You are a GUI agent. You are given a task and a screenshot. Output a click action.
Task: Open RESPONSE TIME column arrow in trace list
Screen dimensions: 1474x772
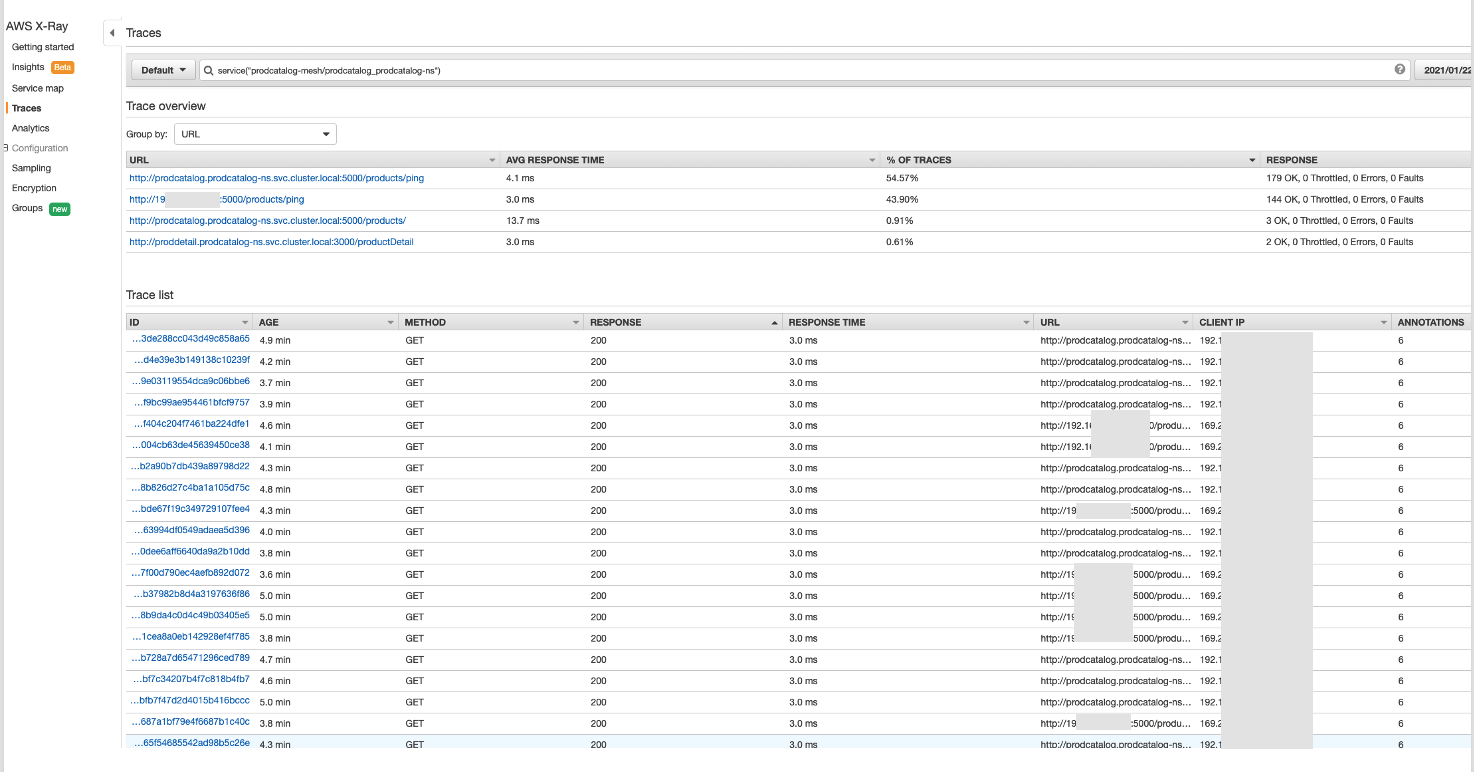tap(1026, 322)
